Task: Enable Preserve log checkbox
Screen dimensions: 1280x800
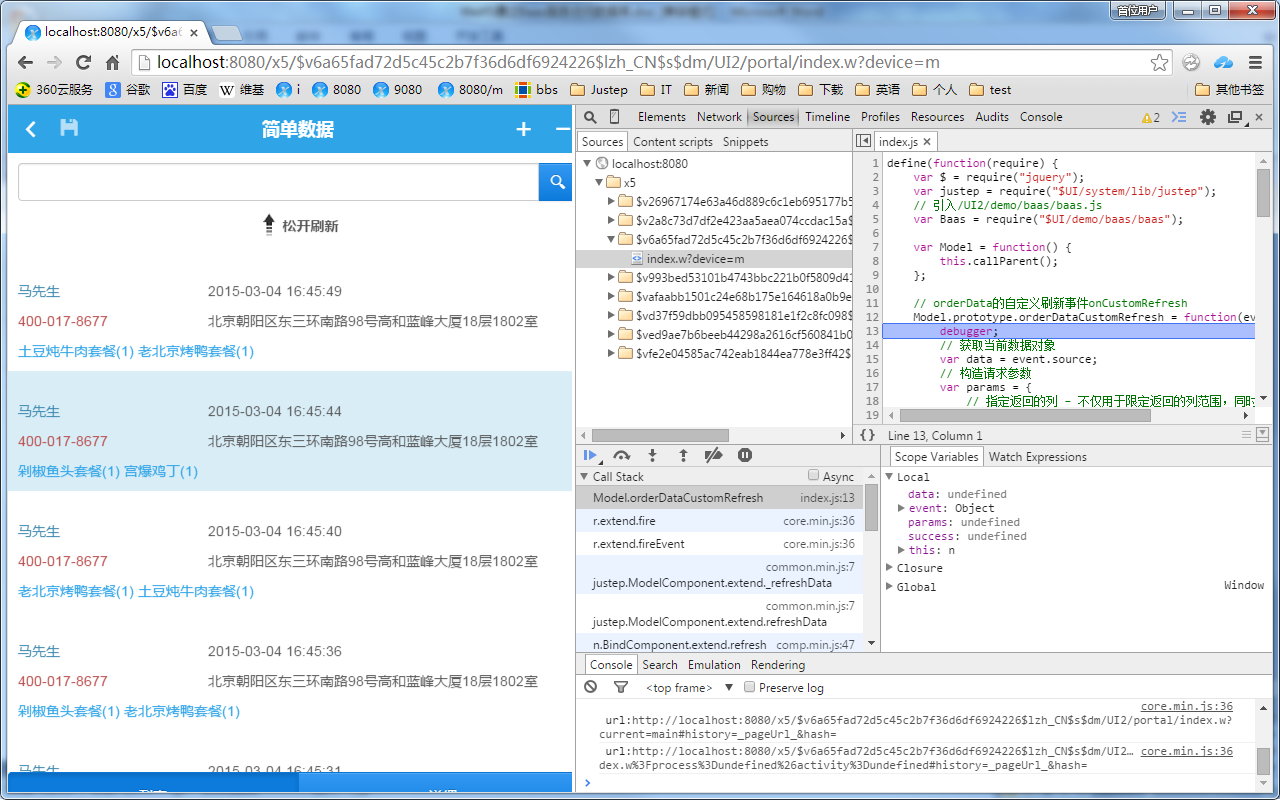Action: tap(749, 687)
